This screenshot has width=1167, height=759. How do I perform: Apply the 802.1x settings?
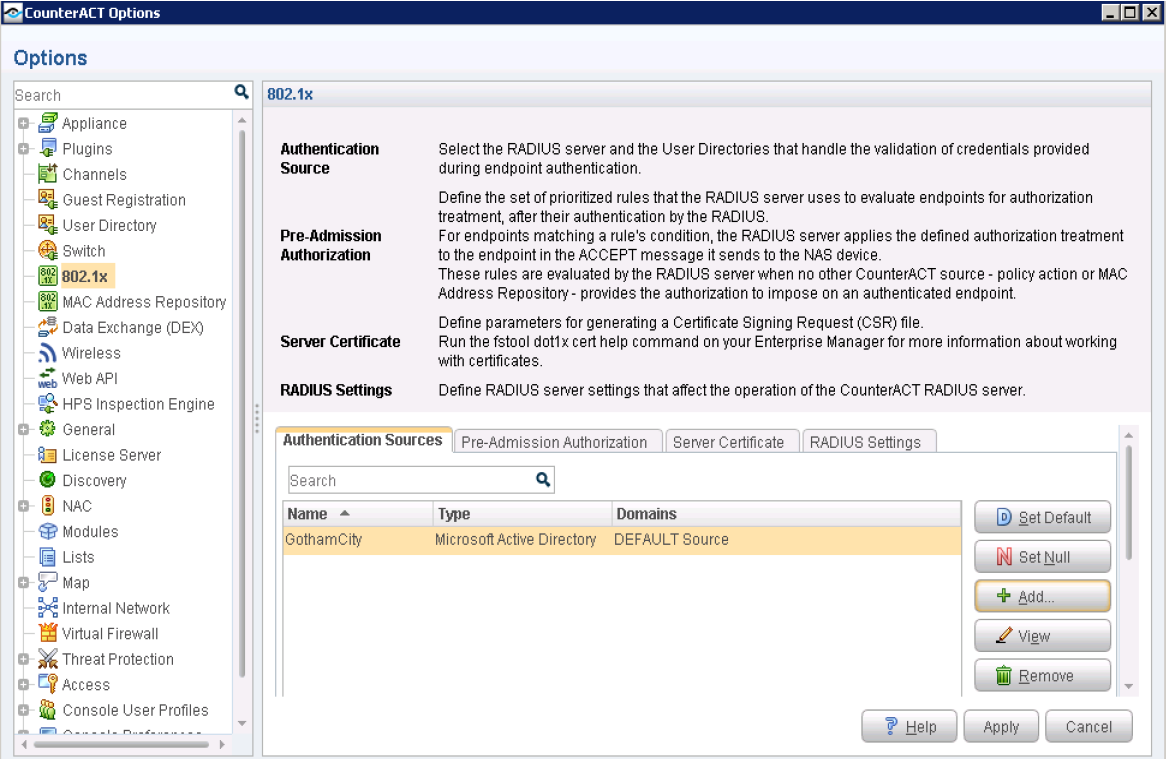(1001, 726)
